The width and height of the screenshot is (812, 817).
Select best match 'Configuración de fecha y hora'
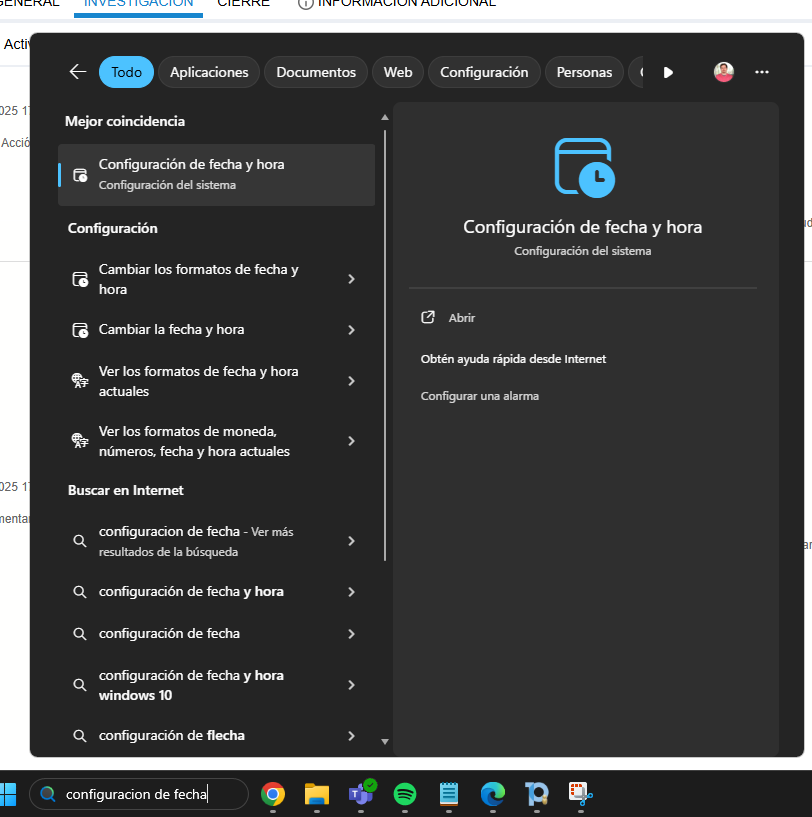[216, 174]
